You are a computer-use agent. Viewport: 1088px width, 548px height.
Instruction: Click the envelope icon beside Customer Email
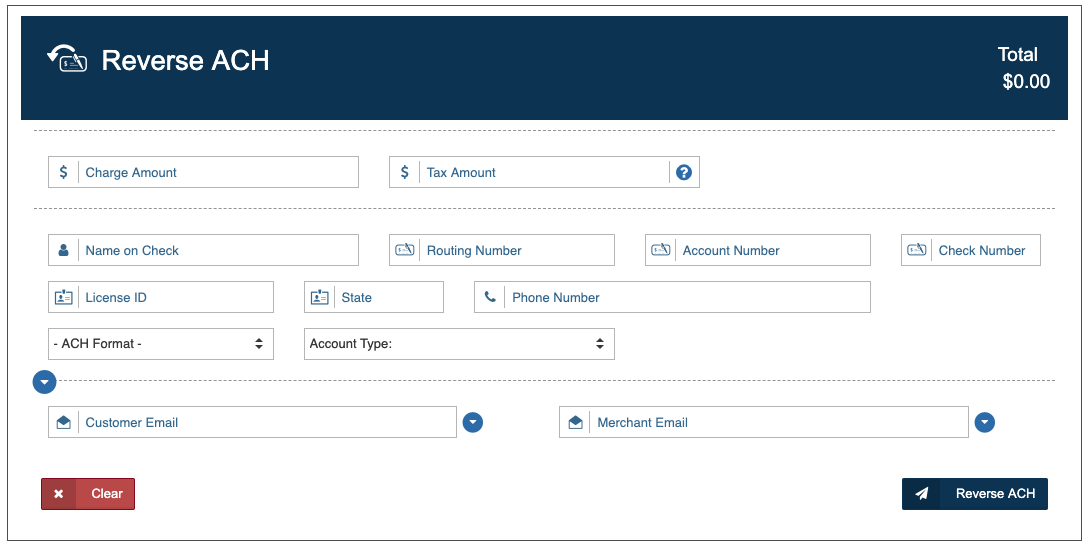click(64, 422)
